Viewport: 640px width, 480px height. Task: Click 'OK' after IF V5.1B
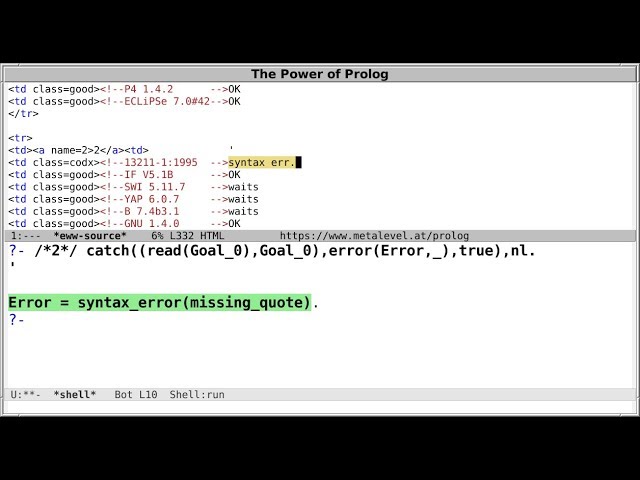[x=234, y=175]
